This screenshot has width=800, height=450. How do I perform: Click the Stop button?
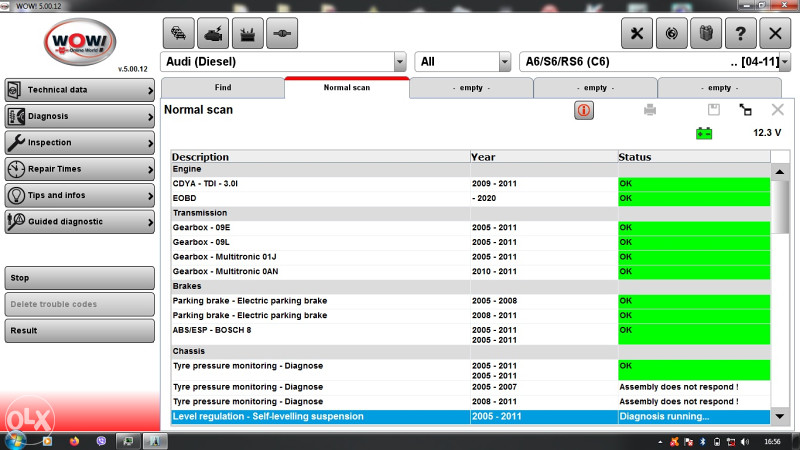coord(80,278)
